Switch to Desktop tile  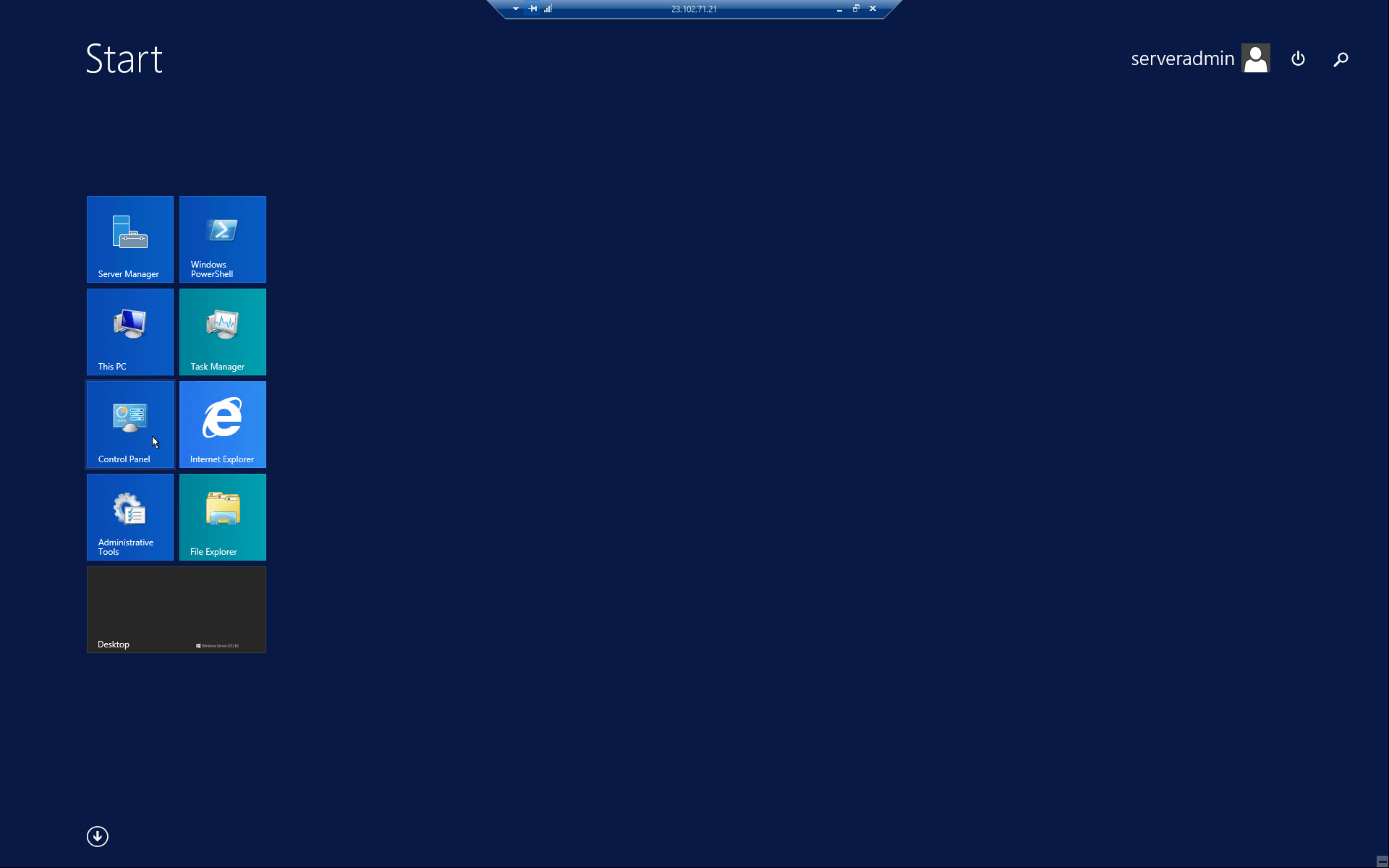[176, 610]
